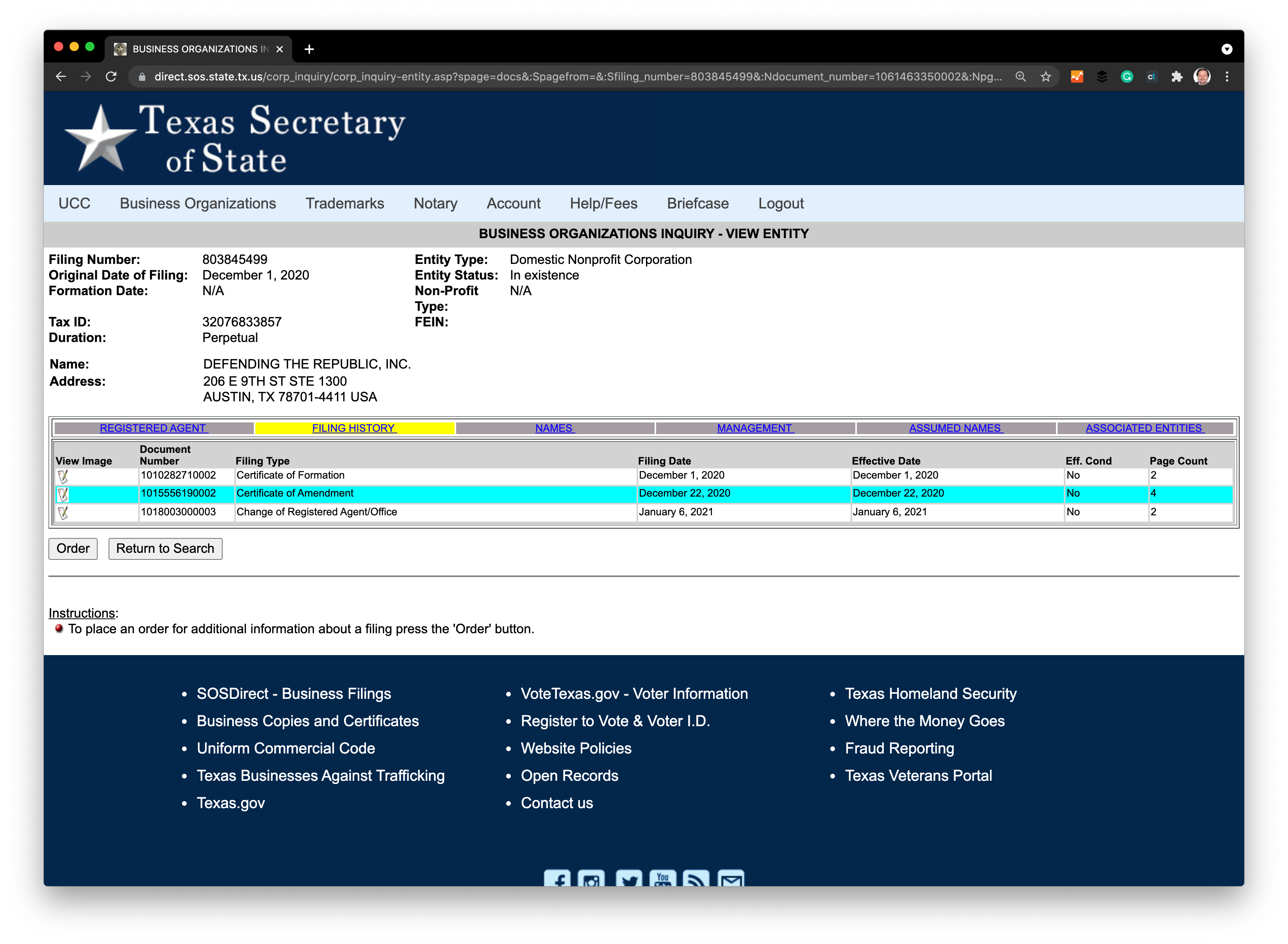Open SOSDirect - Business Filings link
The height and width of the screenshot is (944, 1288).
pyautogui.click(x=294, y=694)
